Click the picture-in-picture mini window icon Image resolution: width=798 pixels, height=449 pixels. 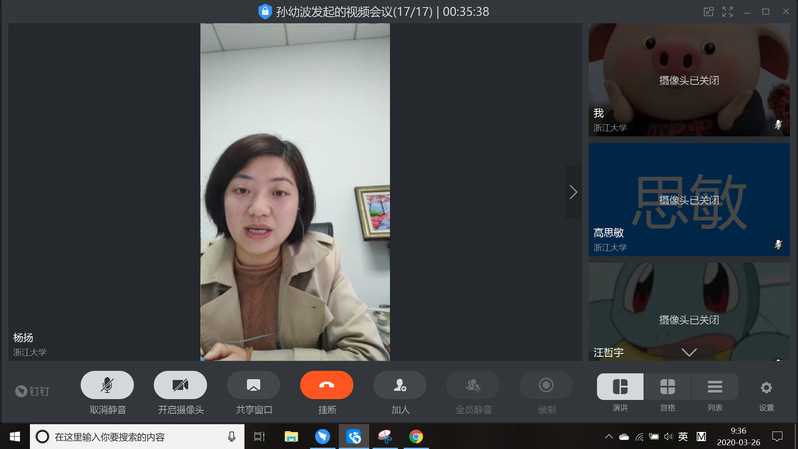709,11
